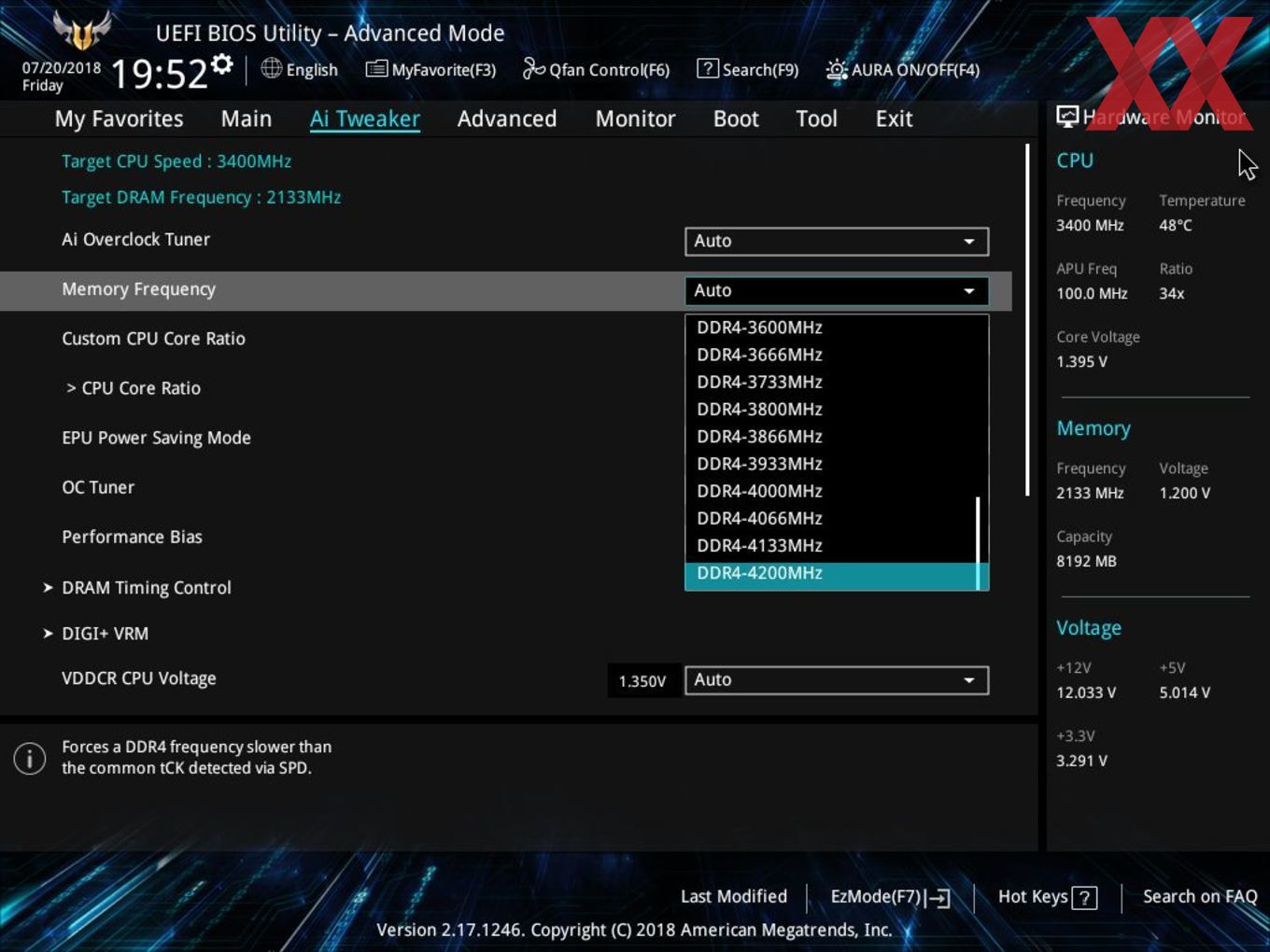This screenshot has height=952, width=1270.
Task: Select EPU Power Saving Mode setting
Action: click(x=156, y=439)
